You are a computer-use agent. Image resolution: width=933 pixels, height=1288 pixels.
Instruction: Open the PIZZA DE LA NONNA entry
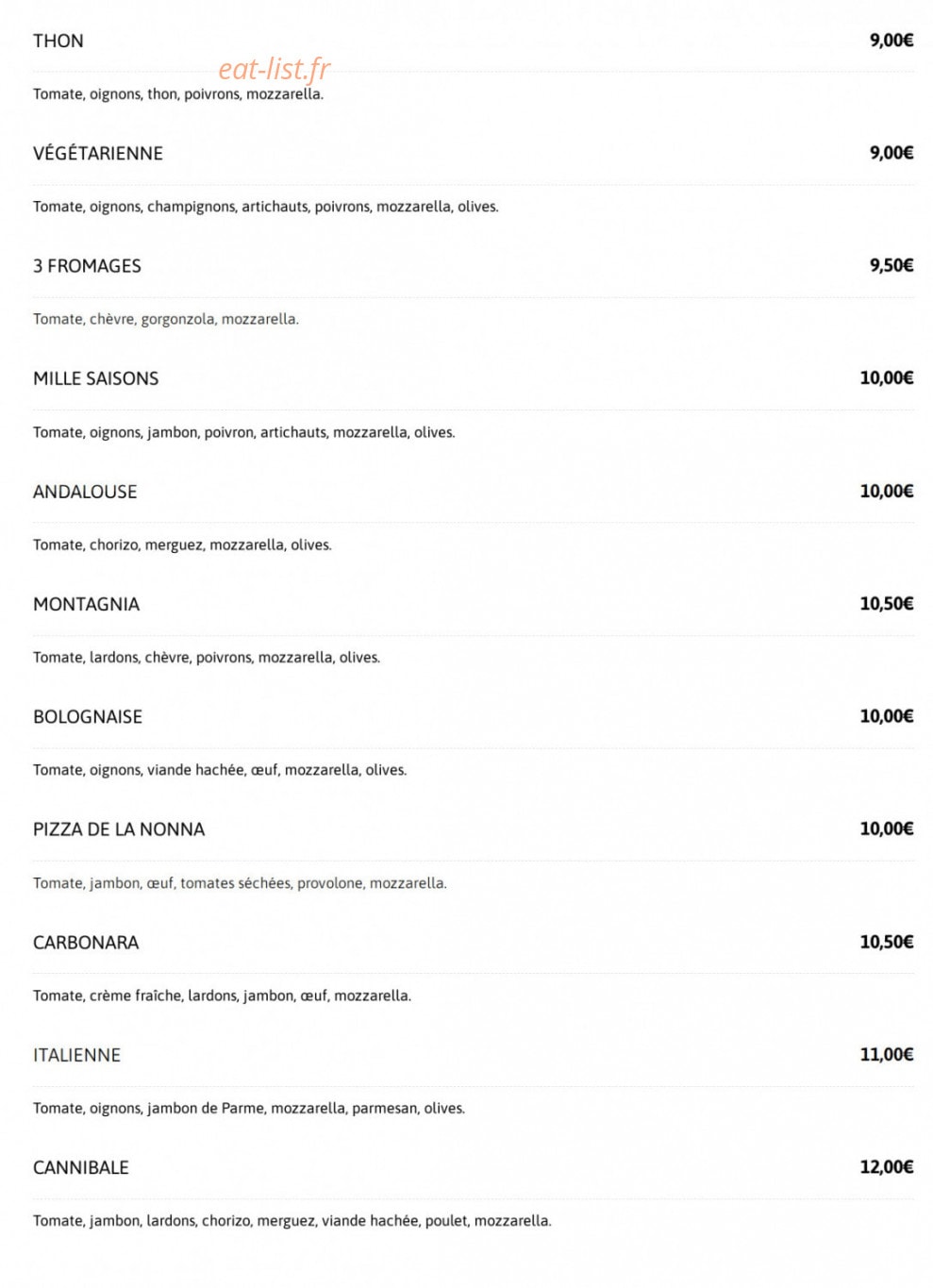tap(119, 829)
